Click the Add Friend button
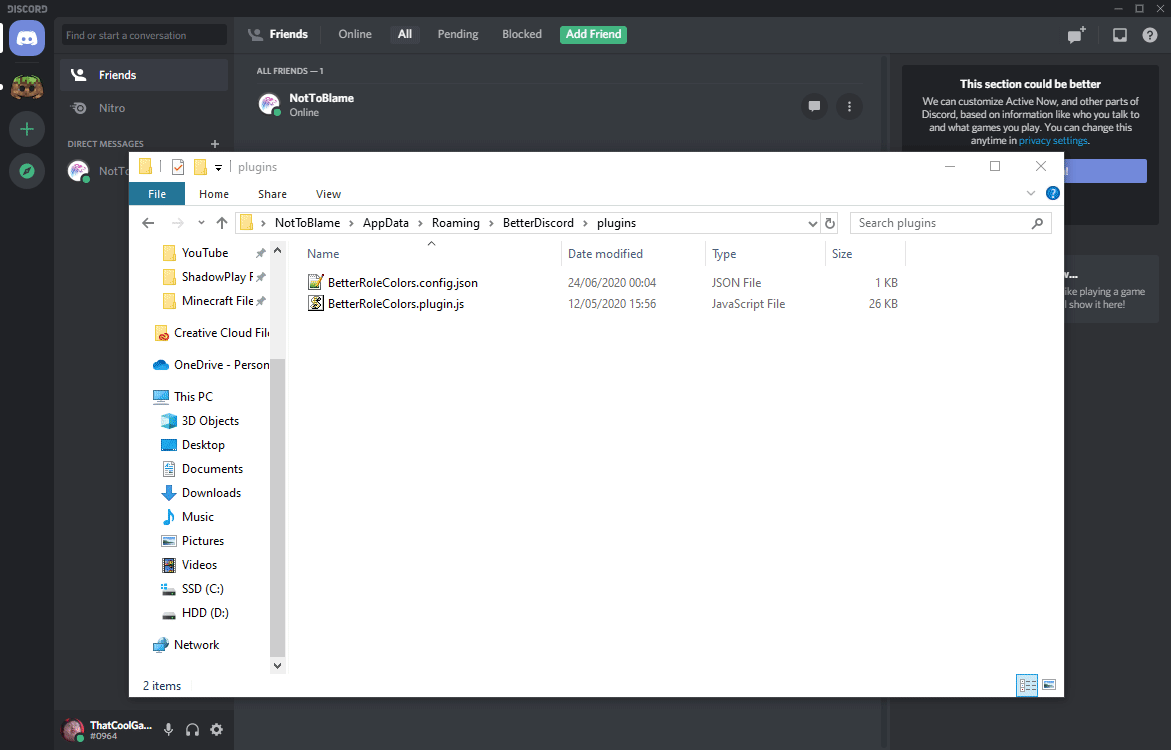This screenshot has width=1171, height=750. [593, 34]
